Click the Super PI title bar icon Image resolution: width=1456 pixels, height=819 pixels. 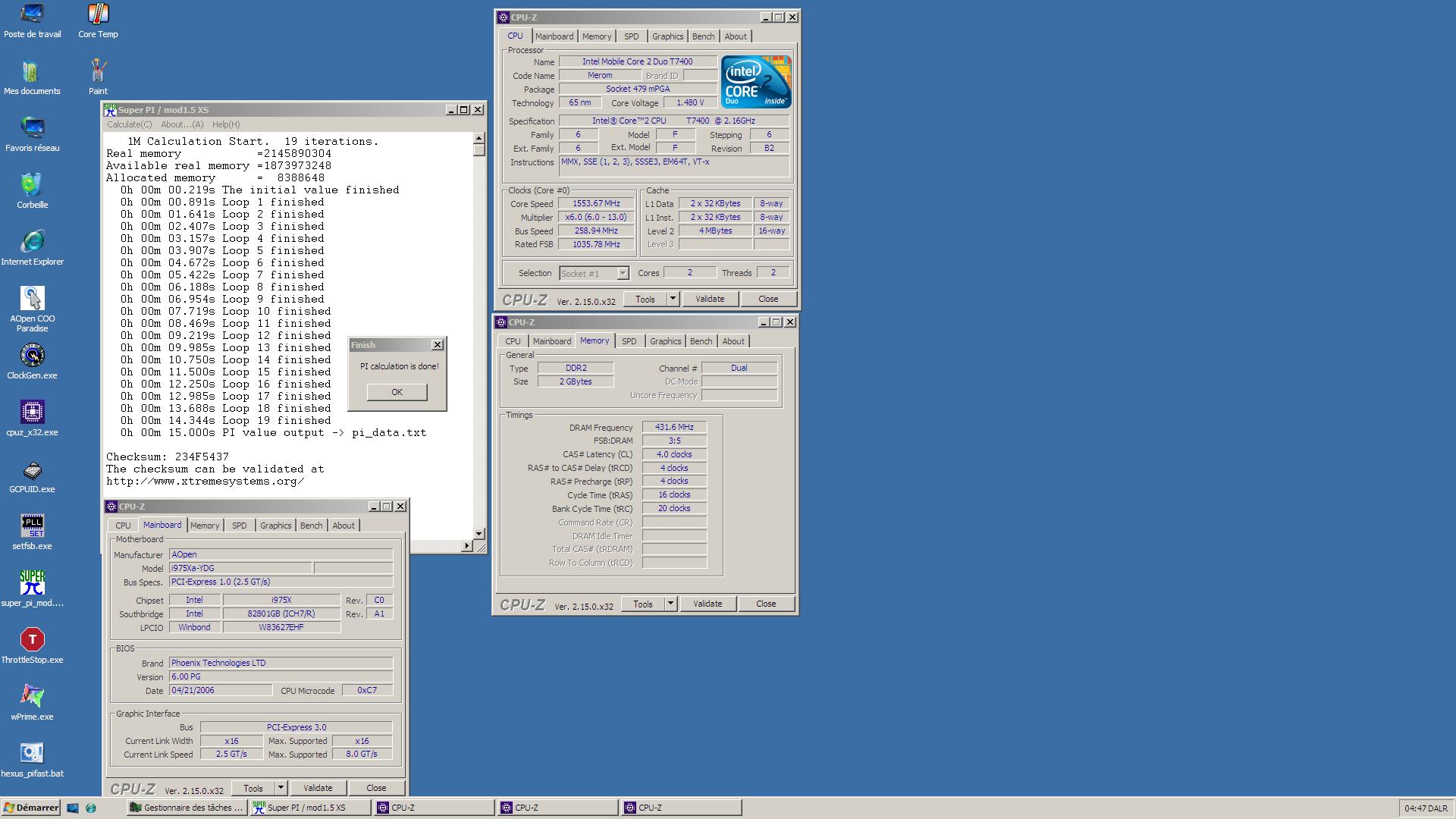tap(111, 110)
